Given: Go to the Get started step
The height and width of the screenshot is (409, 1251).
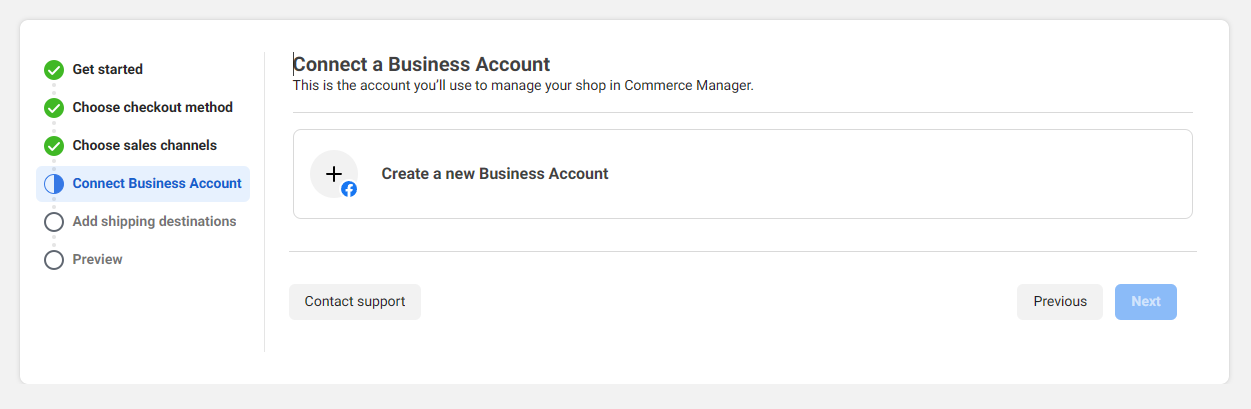Looking at the screenshot, I should pos(107,70).
